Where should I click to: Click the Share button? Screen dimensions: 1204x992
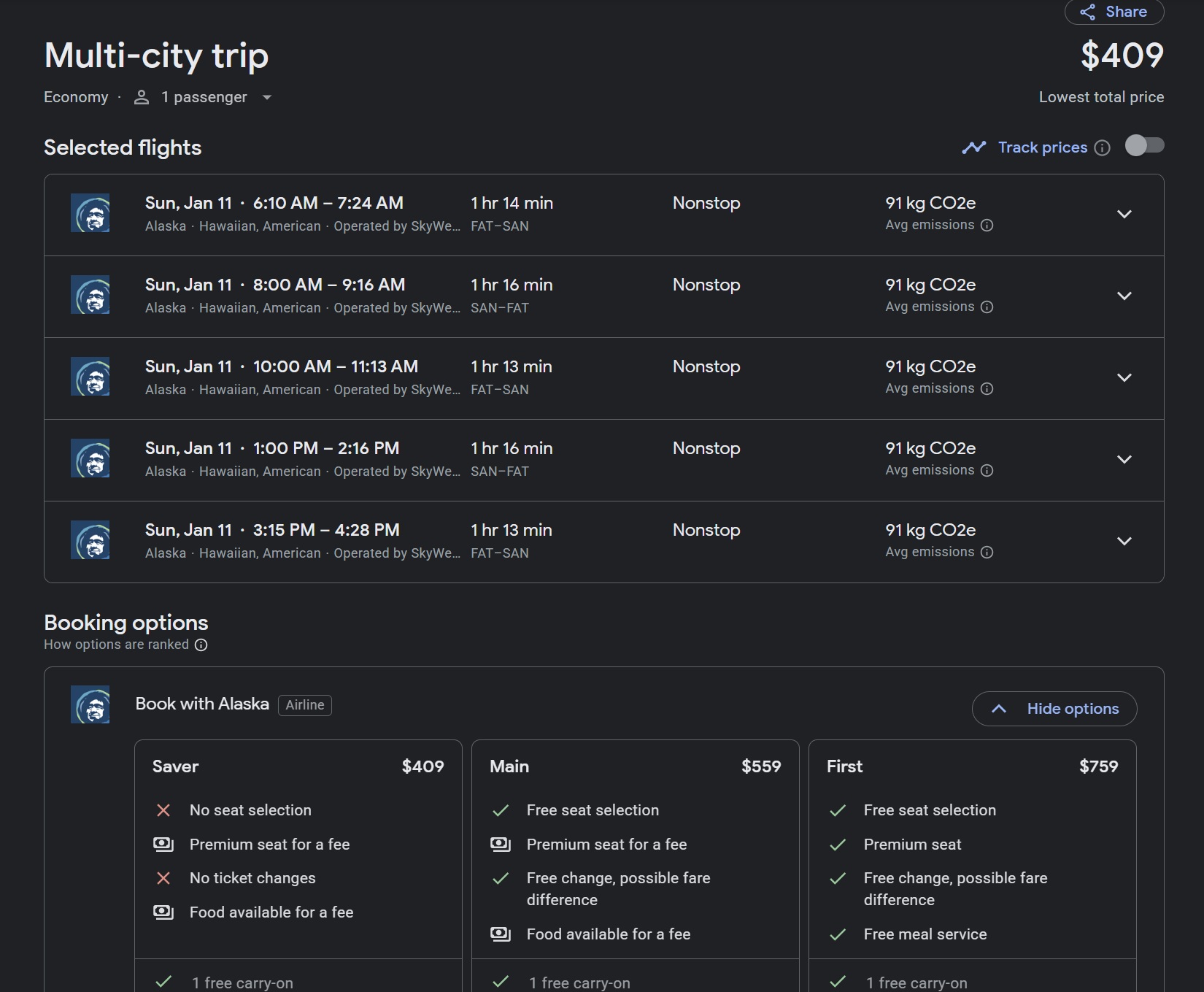coord(1114,12)
